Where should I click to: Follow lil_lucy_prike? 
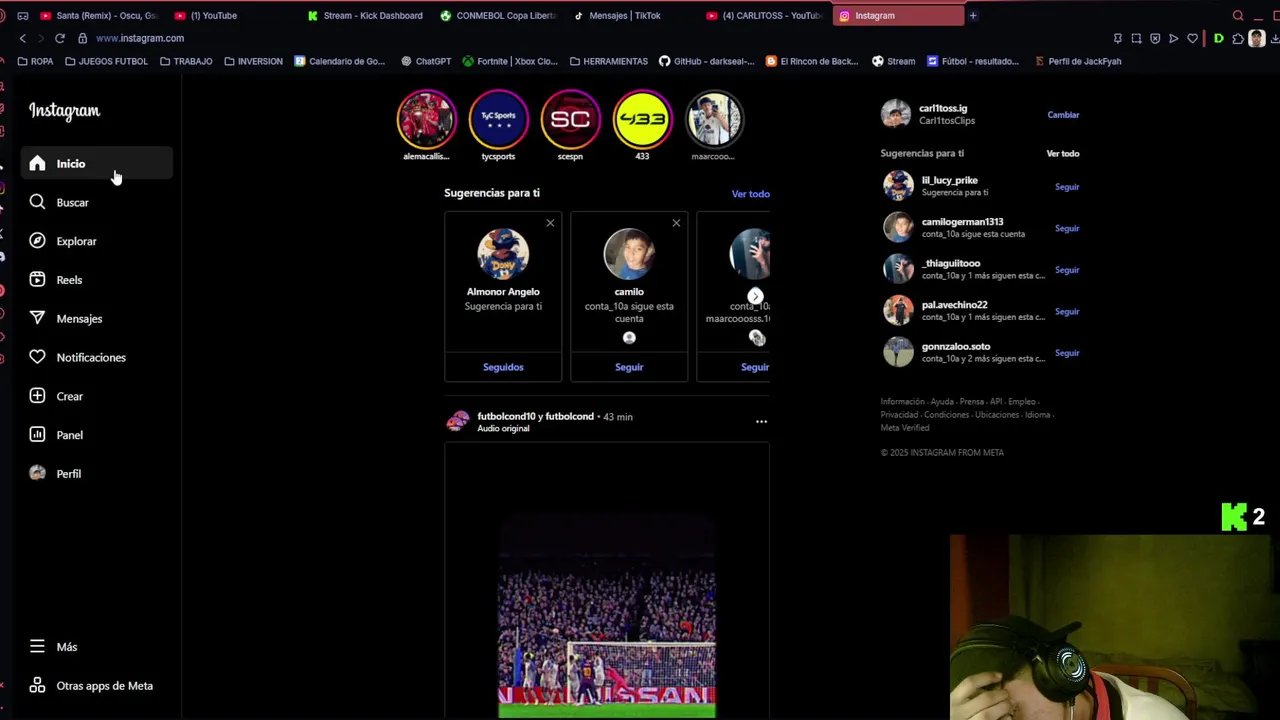click(1067, 187)
